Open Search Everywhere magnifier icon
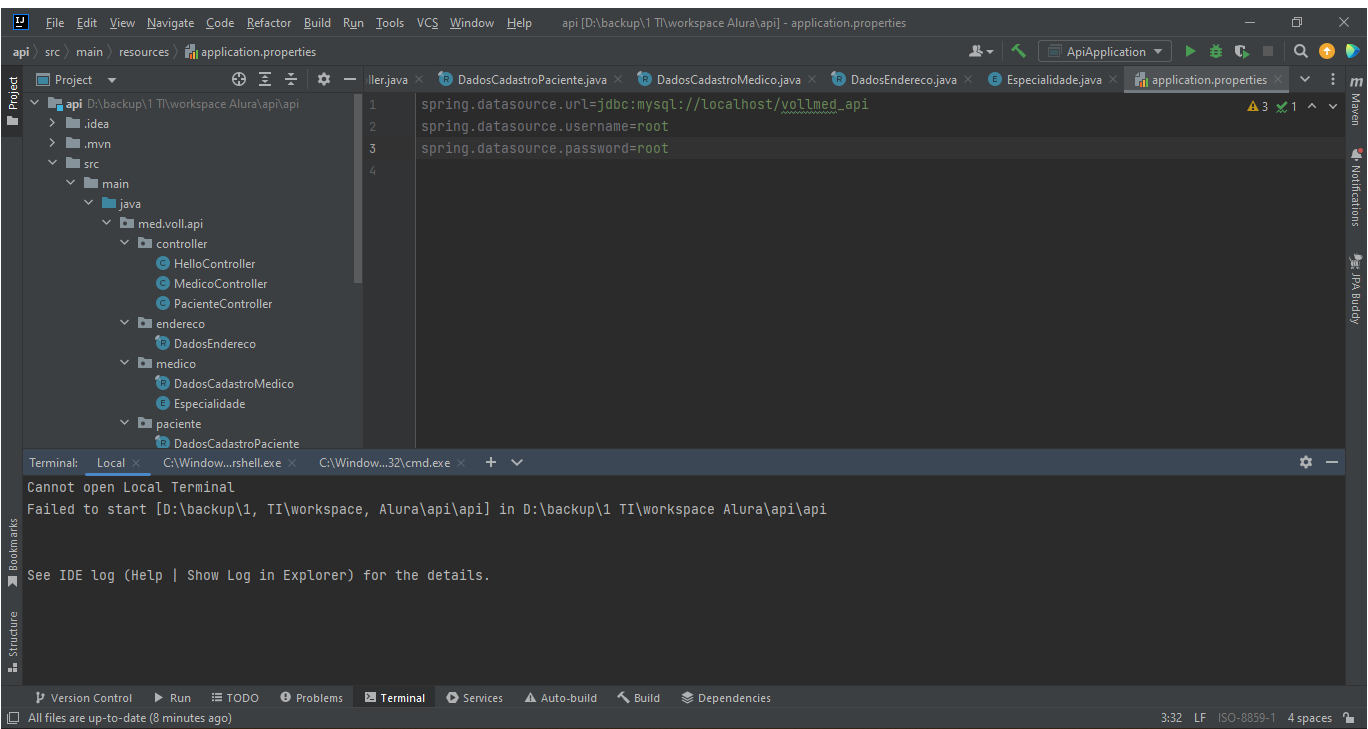 [x=1300, y=51]
